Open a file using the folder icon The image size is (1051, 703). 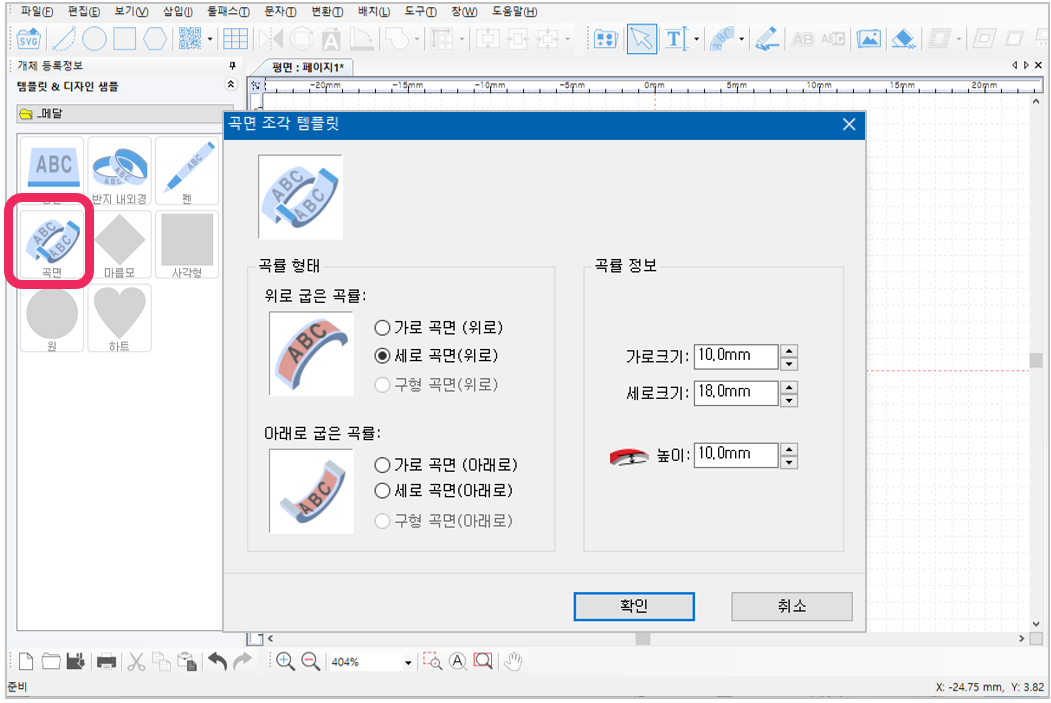coord(51,661)
